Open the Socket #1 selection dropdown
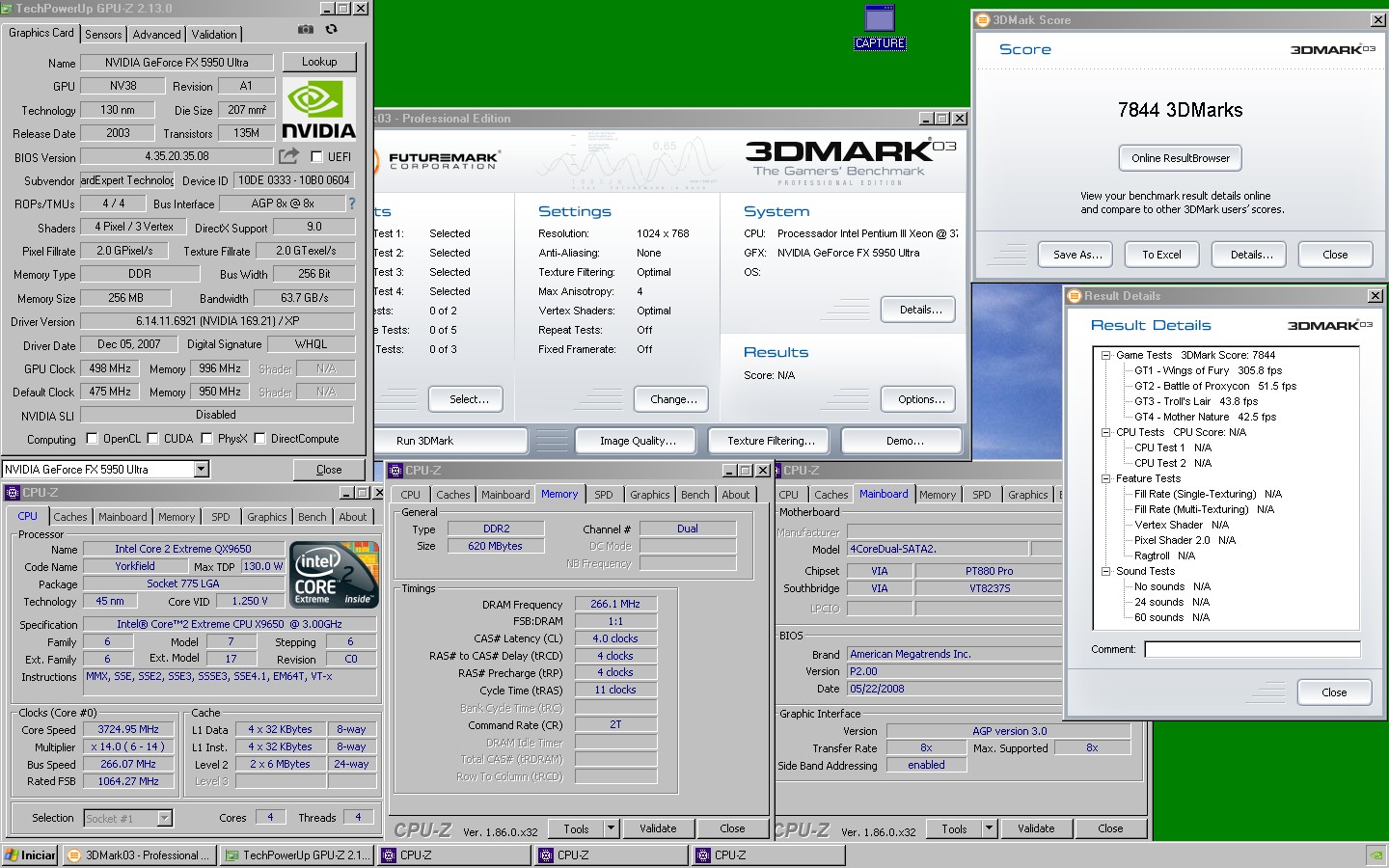Screen dimensions: 1389x868 click(x=165, y=818)
